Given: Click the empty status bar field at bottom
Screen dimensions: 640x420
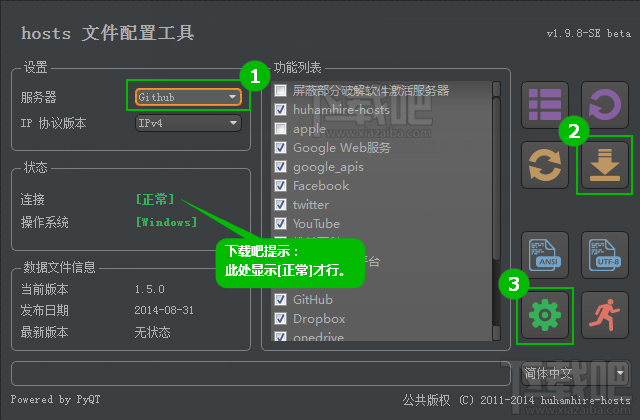Looking at the screenshot, I should coord(261,373).
